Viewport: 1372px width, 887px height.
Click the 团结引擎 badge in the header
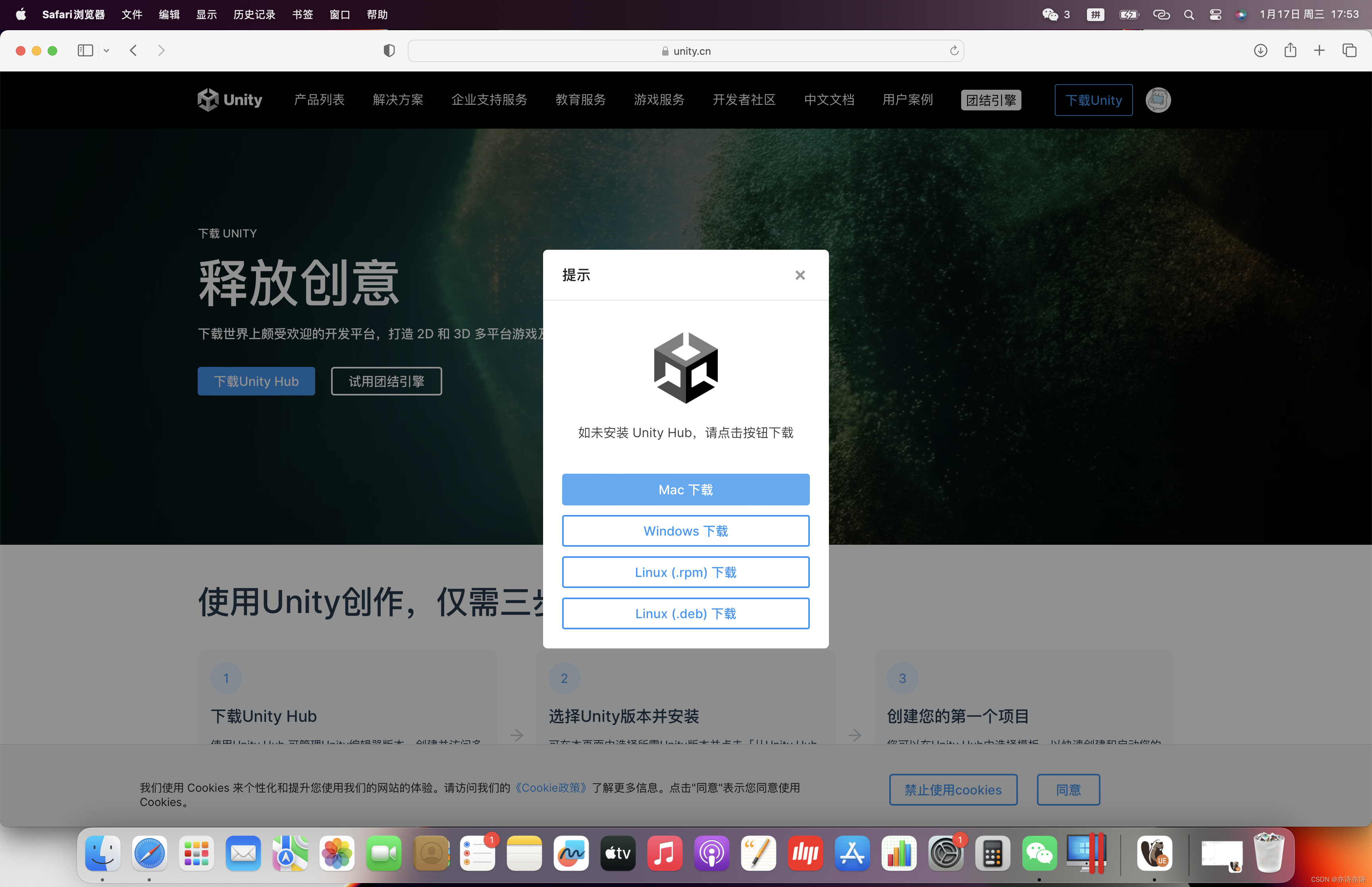point(991,100)
